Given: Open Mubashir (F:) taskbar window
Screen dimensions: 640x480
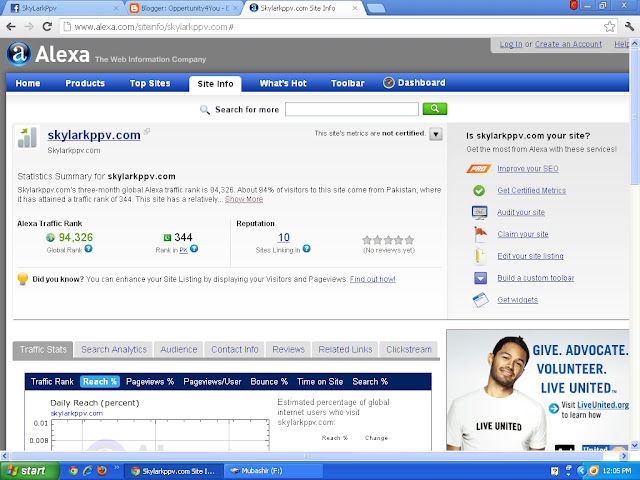Looking at the screenshot, I should coord(272,471).
